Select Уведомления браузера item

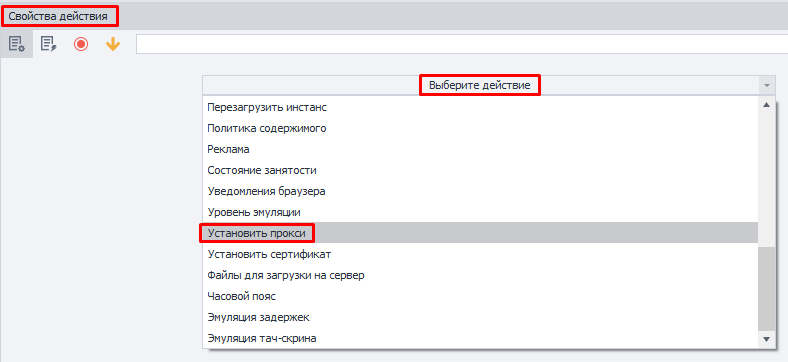[266, 192]
